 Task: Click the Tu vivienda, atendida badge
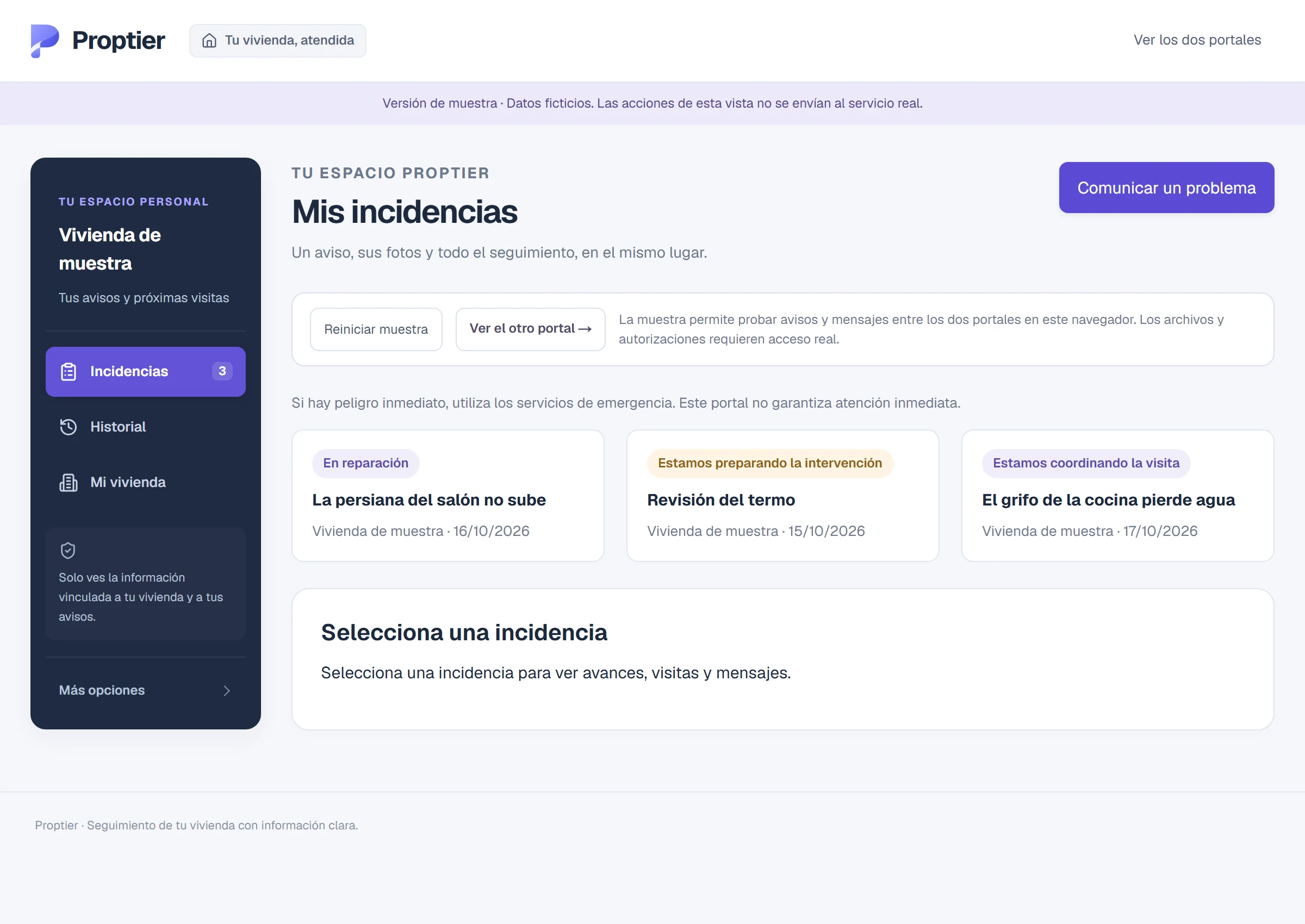pyautogui.click(x=278, y=40)
